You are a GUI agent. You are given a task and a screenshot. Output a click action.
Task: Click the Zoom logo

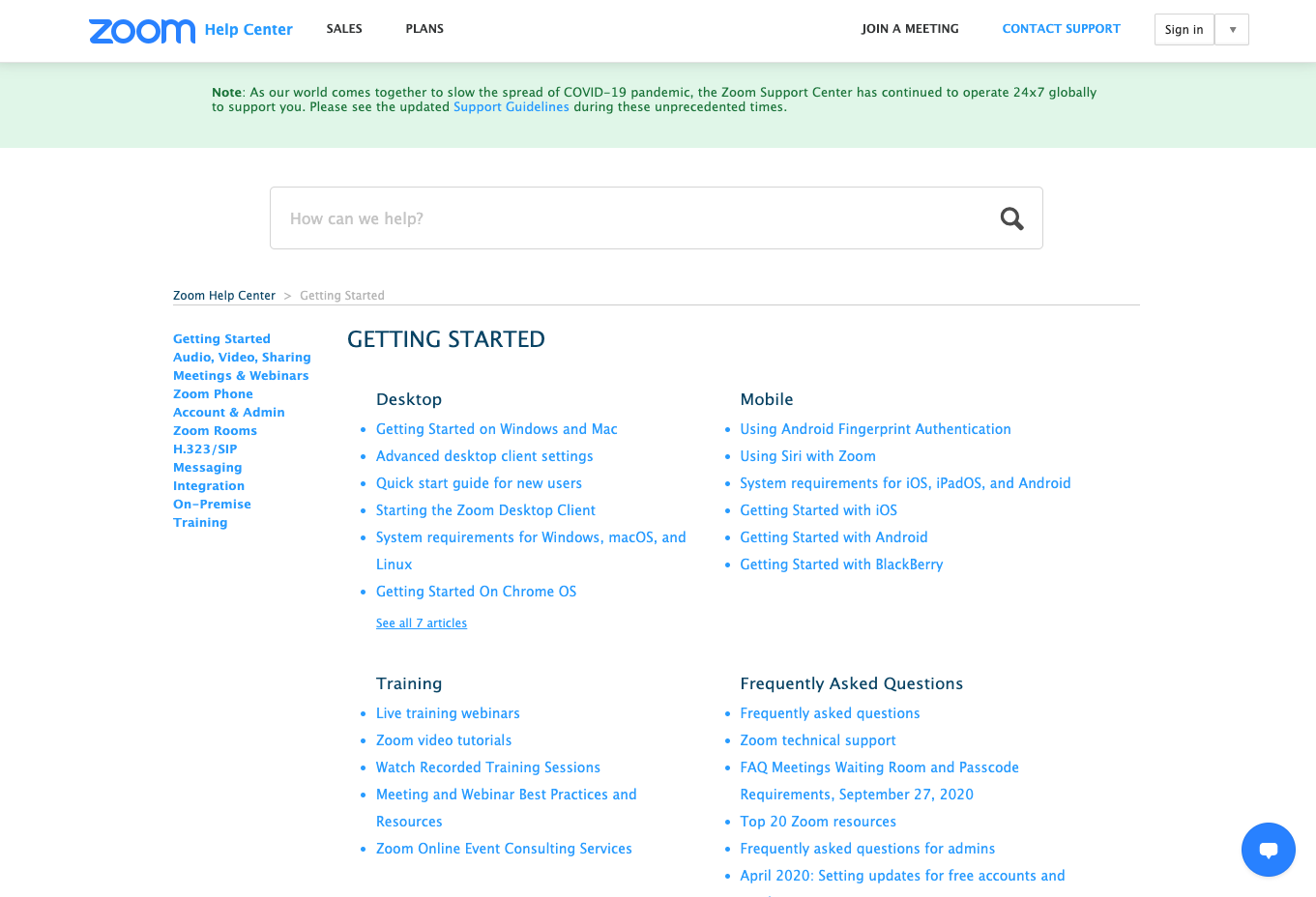point(142,31)
